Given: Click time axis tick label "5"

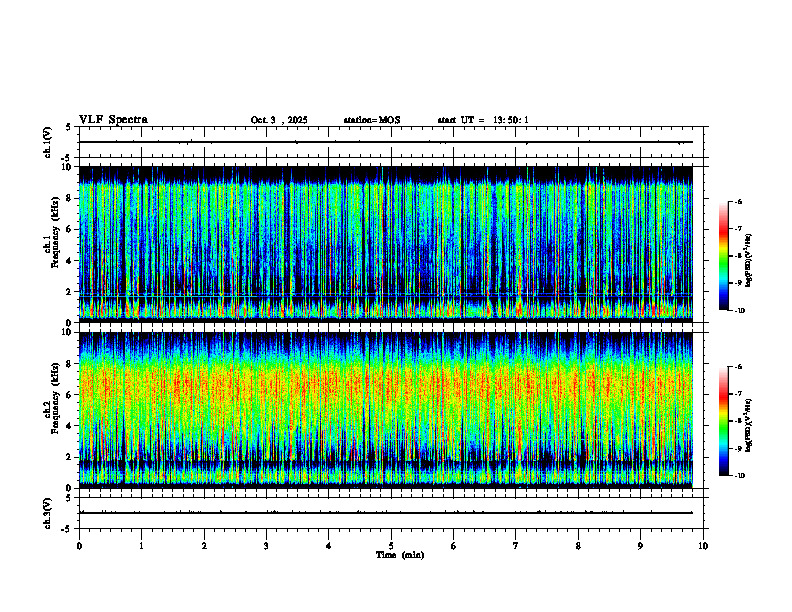Looking at the screenshot, I should (x=391, y=546).
